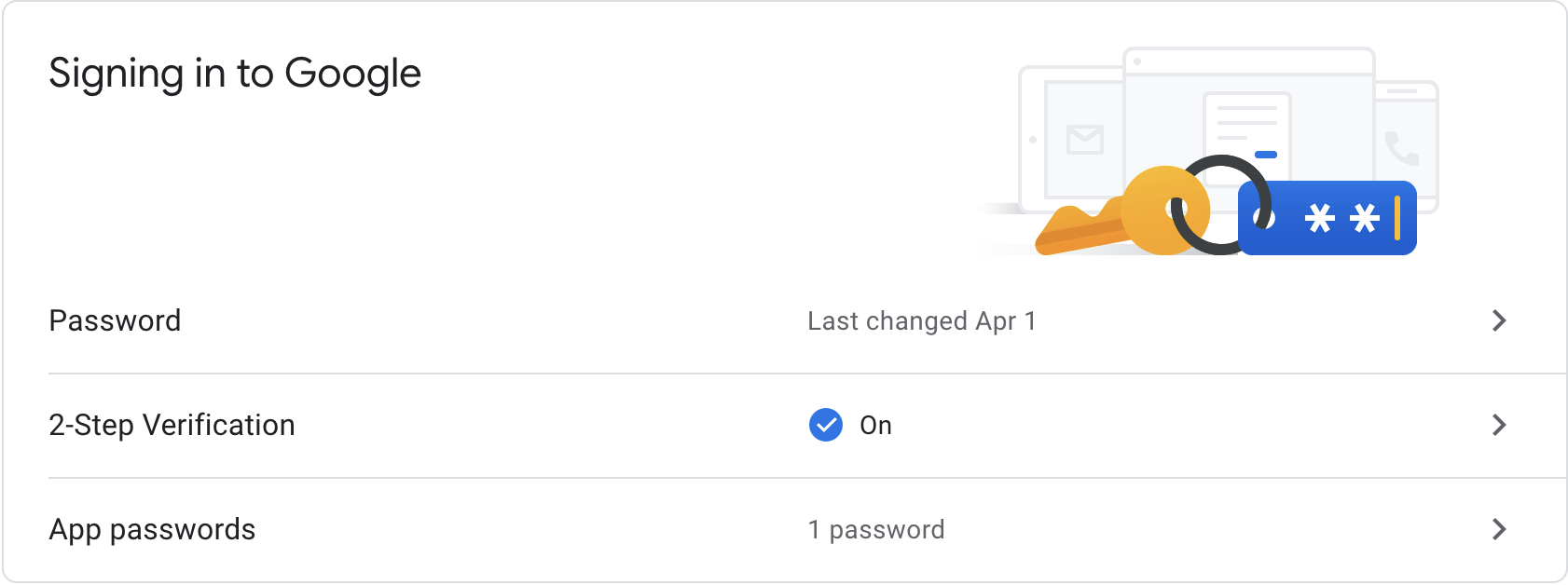Image resolution: width=1568 pixels, height=585 pixels.
Task: Click the blue 2-Step Verification checkmark icon
Action: coord(826,425)
